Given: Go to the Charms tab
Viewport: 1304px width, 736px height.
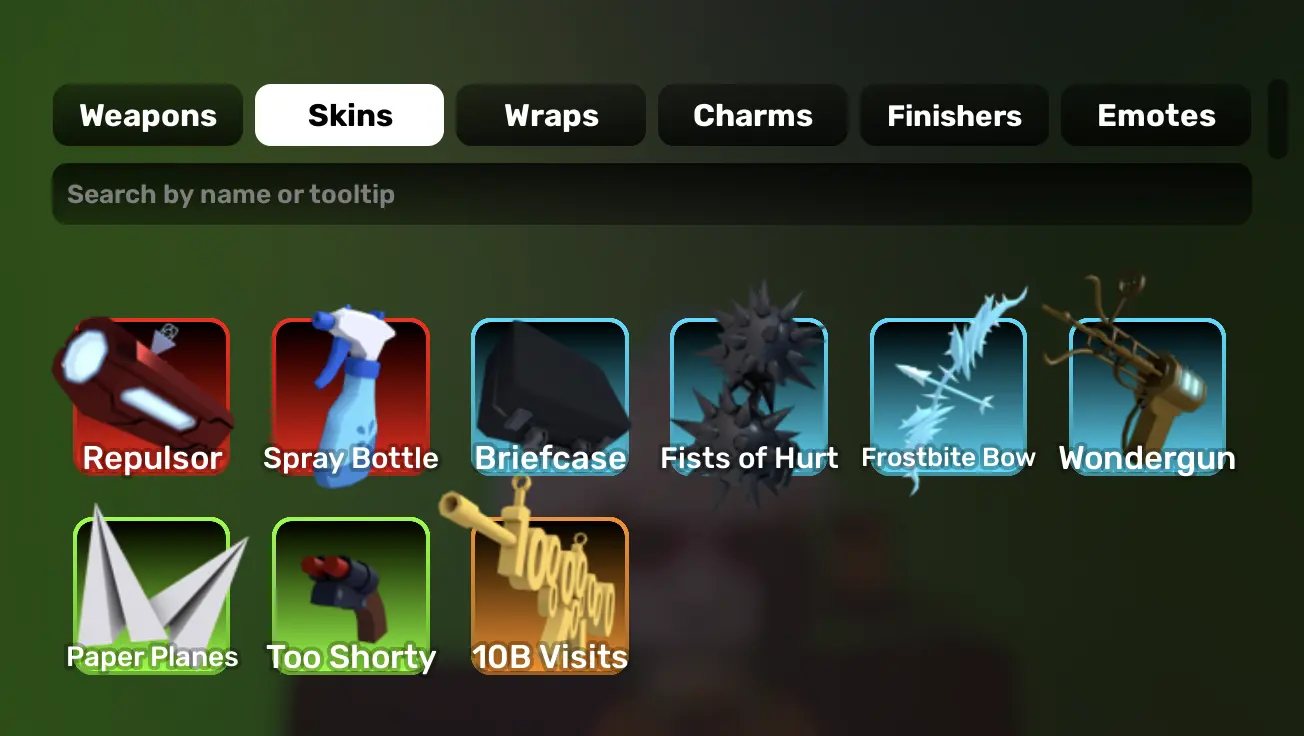Looking at the screenshot, I should click(x=753, y=115).
